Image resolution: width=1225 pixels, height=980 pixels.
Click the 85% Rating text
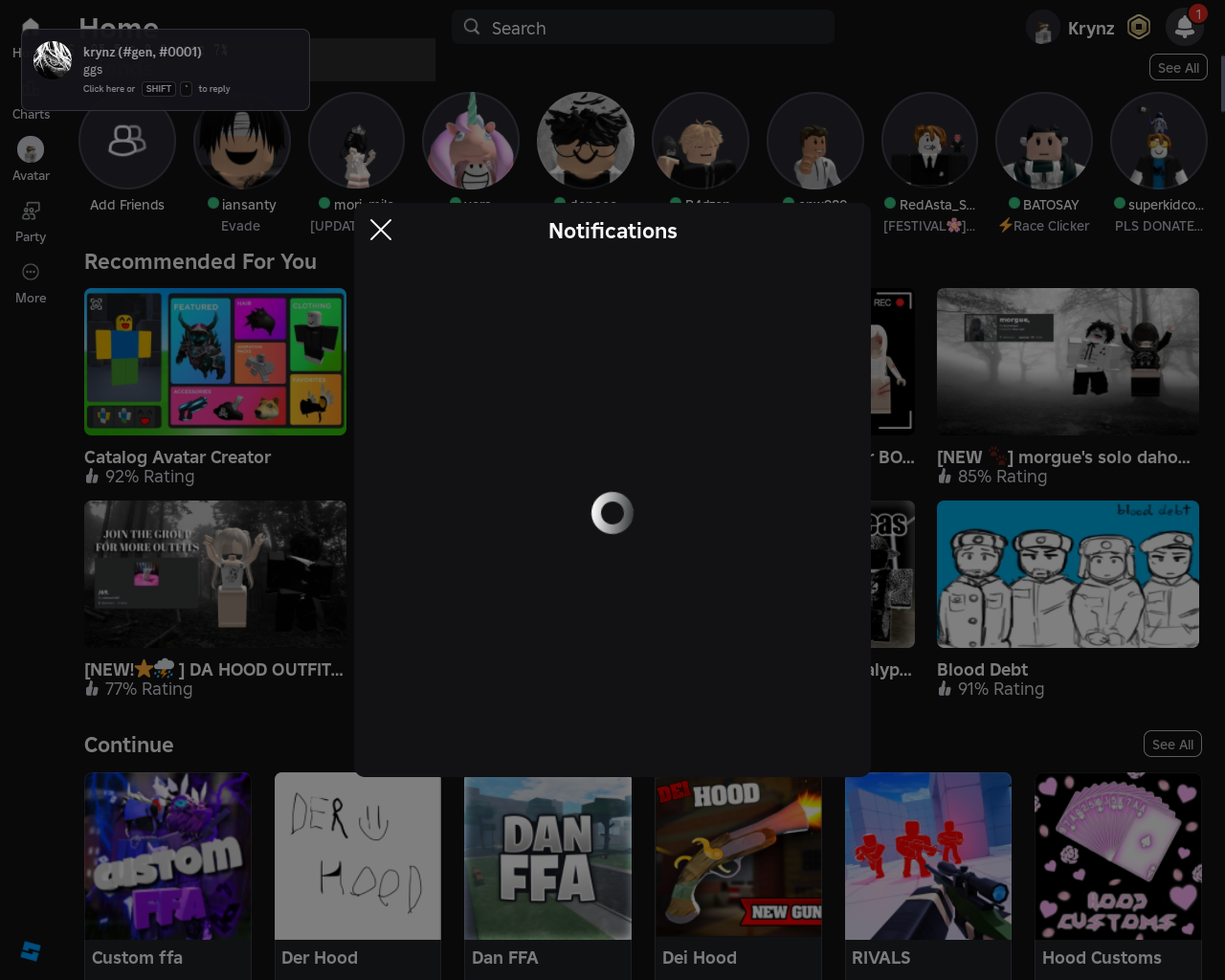pyautogui.click(x=1002, y=477)
